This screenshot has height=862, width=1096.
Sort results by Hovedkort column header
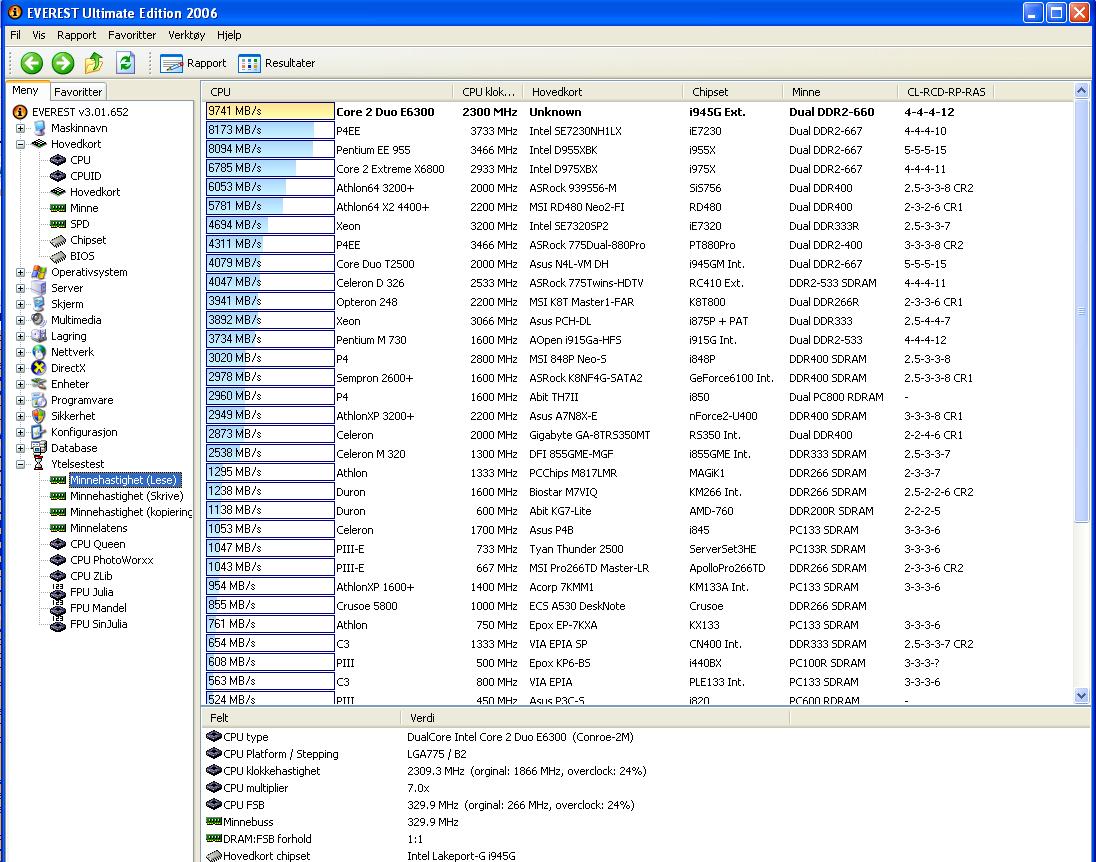point(603,92)
